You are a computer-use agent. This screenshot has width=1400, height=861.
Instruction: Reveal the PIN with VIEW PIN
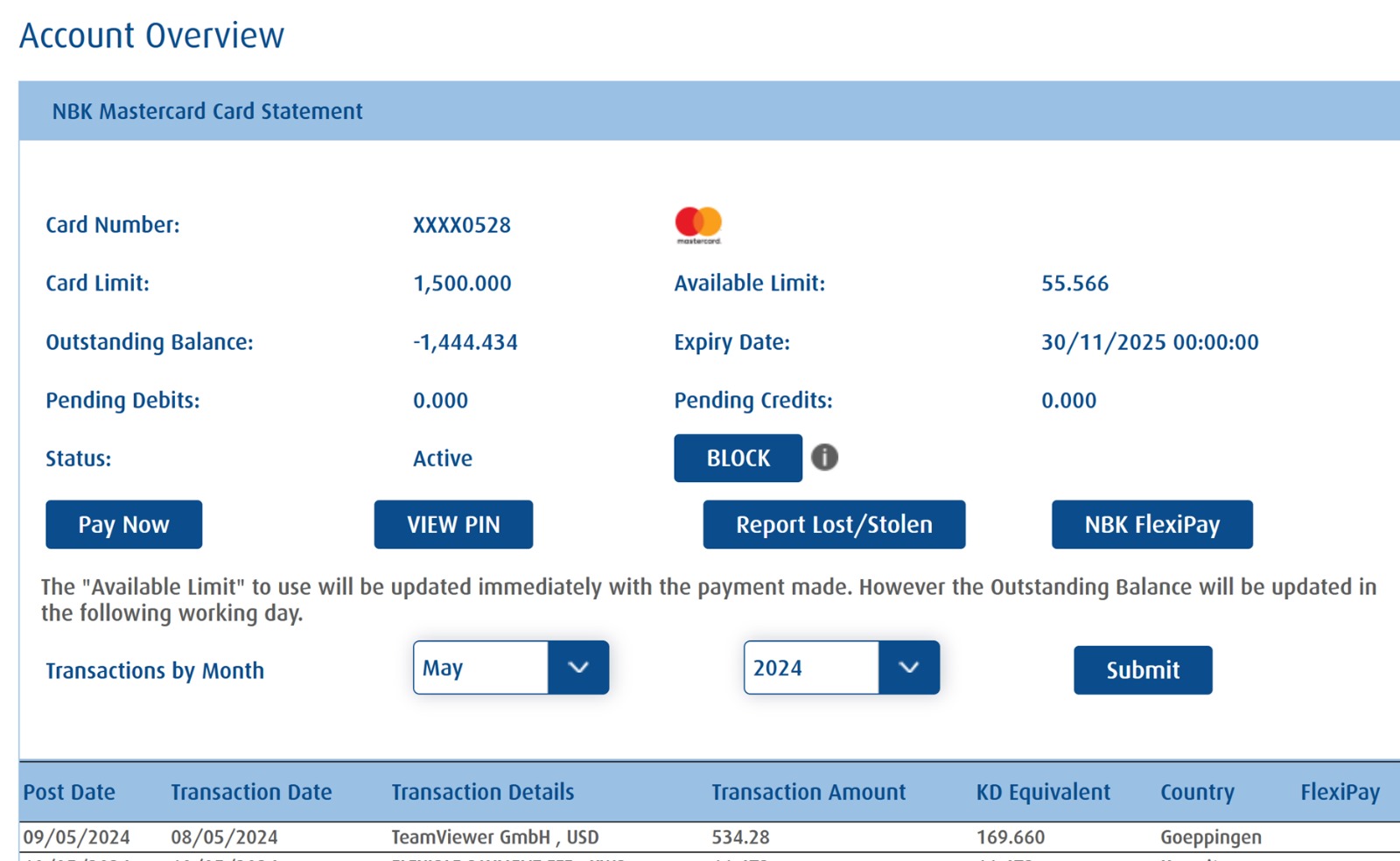click(x=453, y=524)
